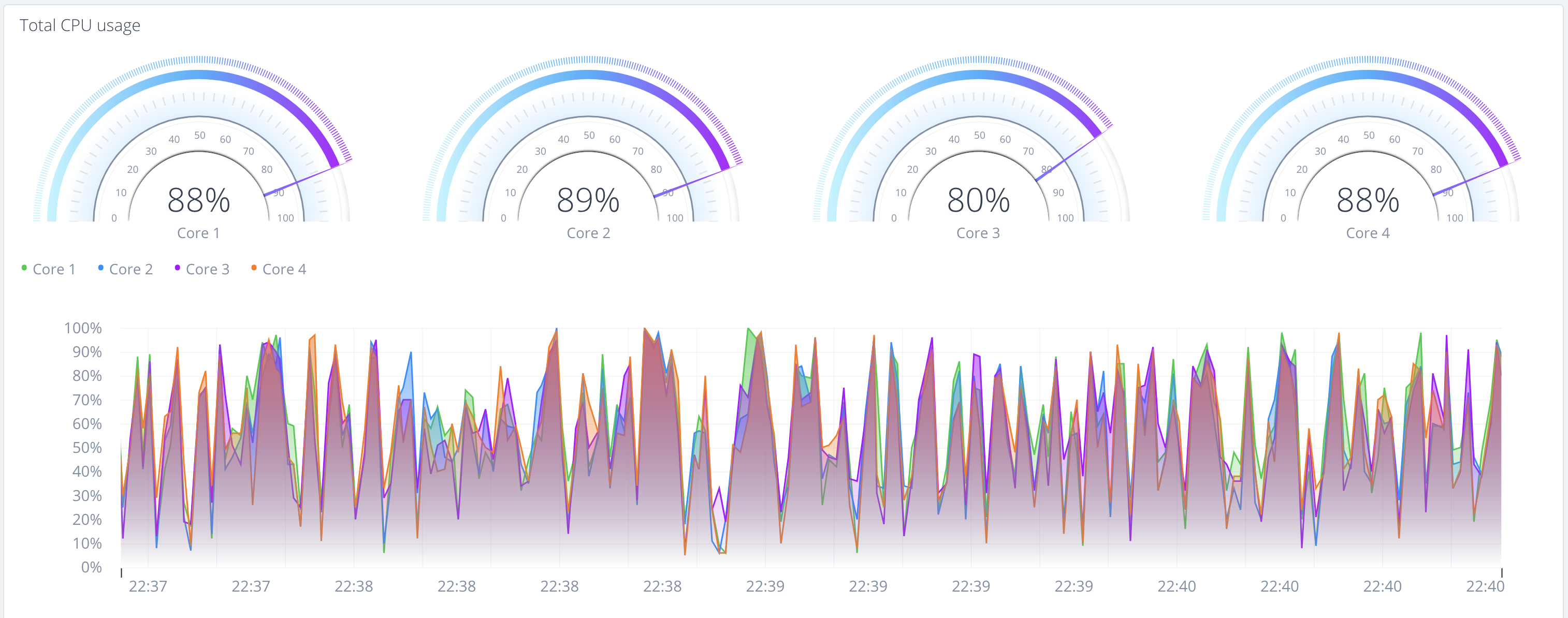The image size is (1568, 618).
Task: Toggle Core 3 series in chart legend
Action: coord(202,270)
